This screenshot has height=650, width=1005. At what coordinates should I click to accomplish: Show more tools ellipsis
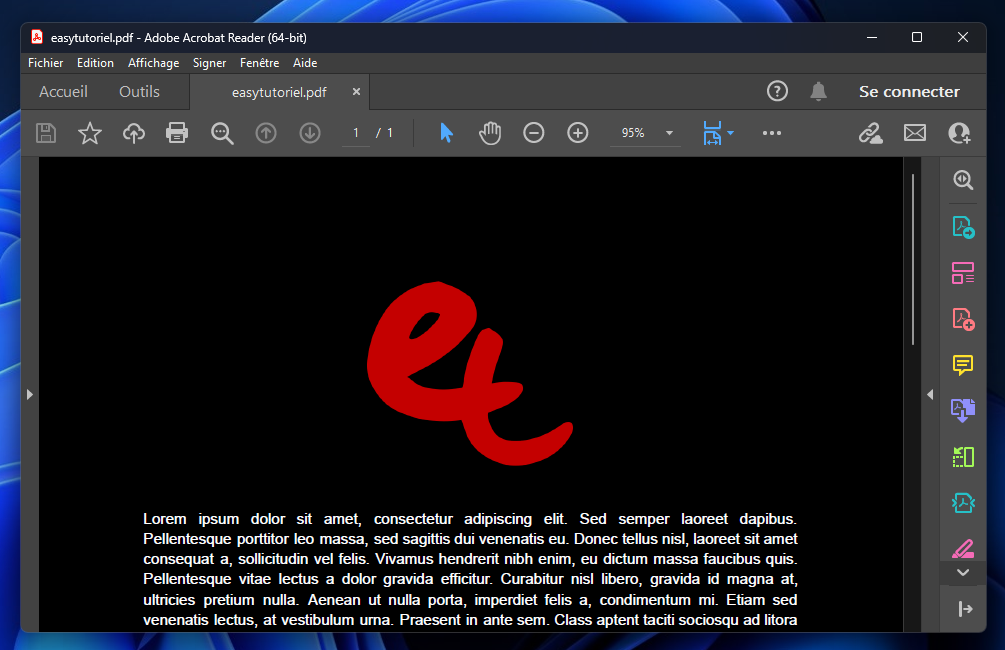pos(772,133)
